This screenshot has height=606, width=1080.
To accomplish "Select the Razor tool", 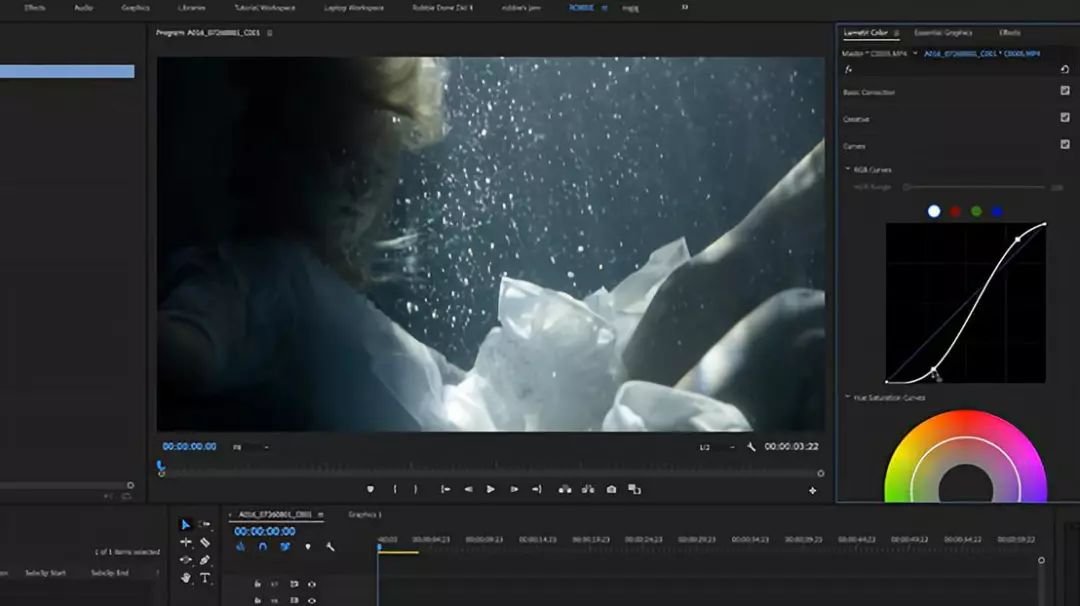I will (205, 542).
